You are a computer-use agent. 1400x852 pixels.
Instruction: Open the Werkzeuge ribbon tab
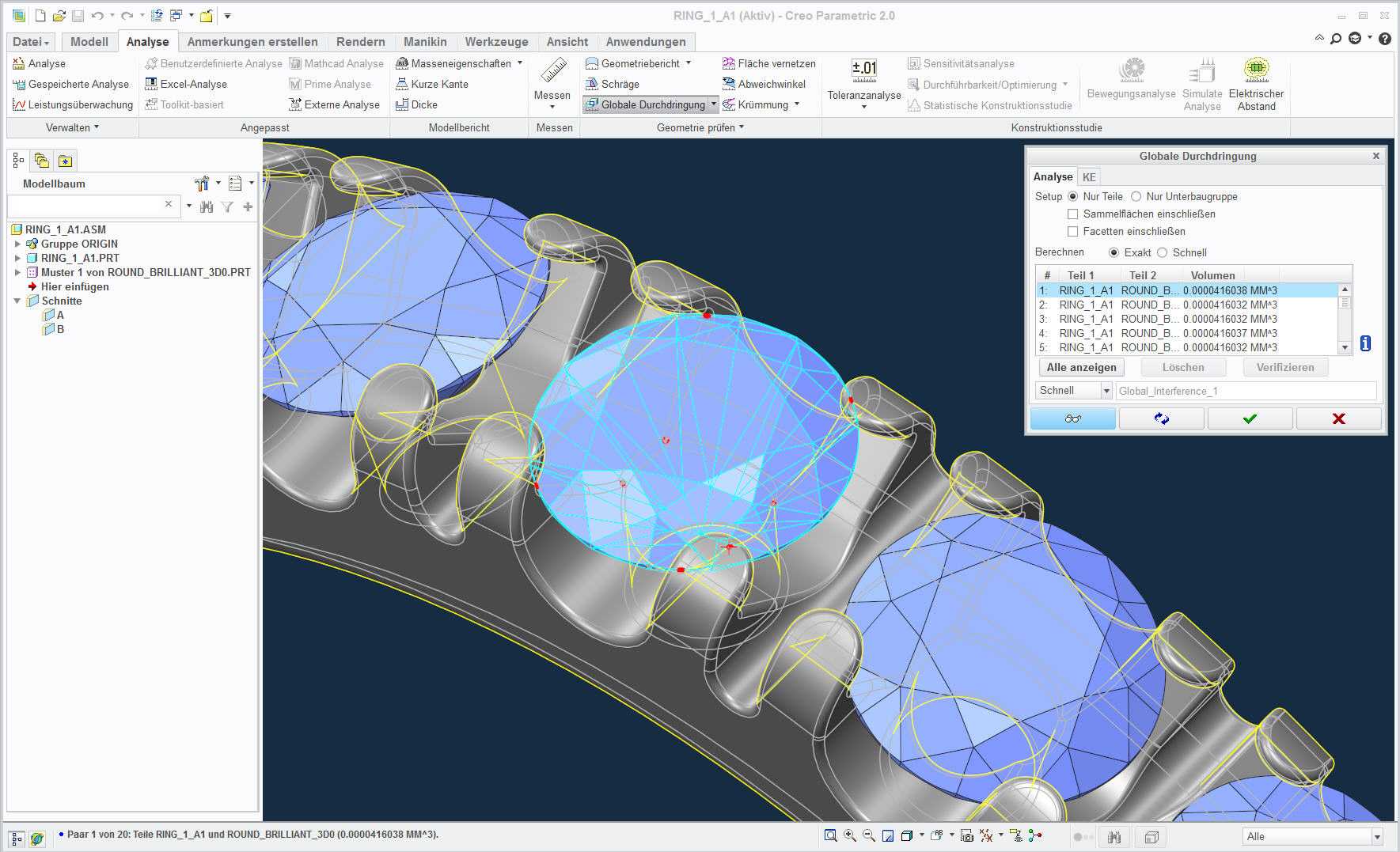(x=496, y=42)
